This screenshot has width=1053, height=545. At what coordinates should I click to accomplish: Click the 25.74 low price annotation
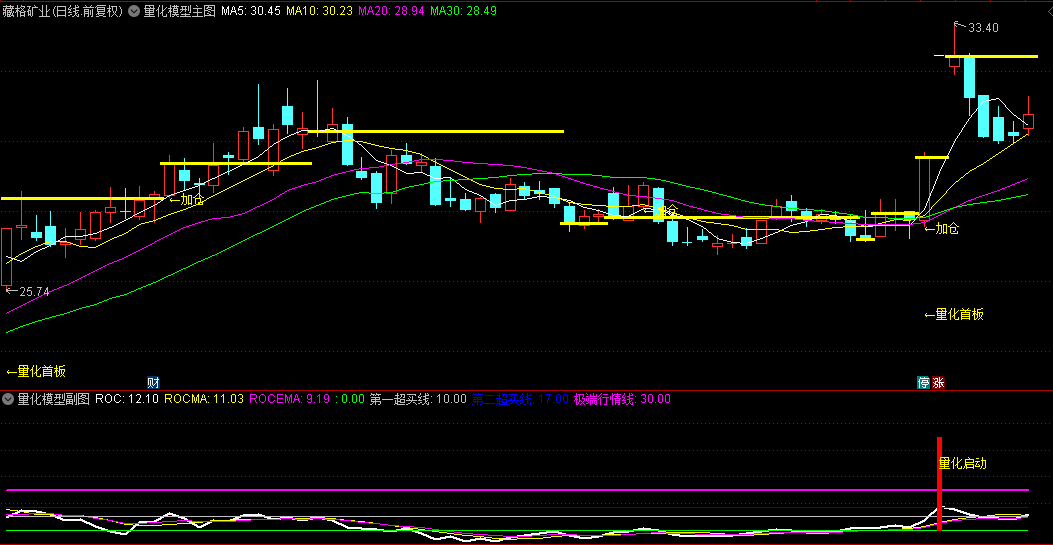28,292
